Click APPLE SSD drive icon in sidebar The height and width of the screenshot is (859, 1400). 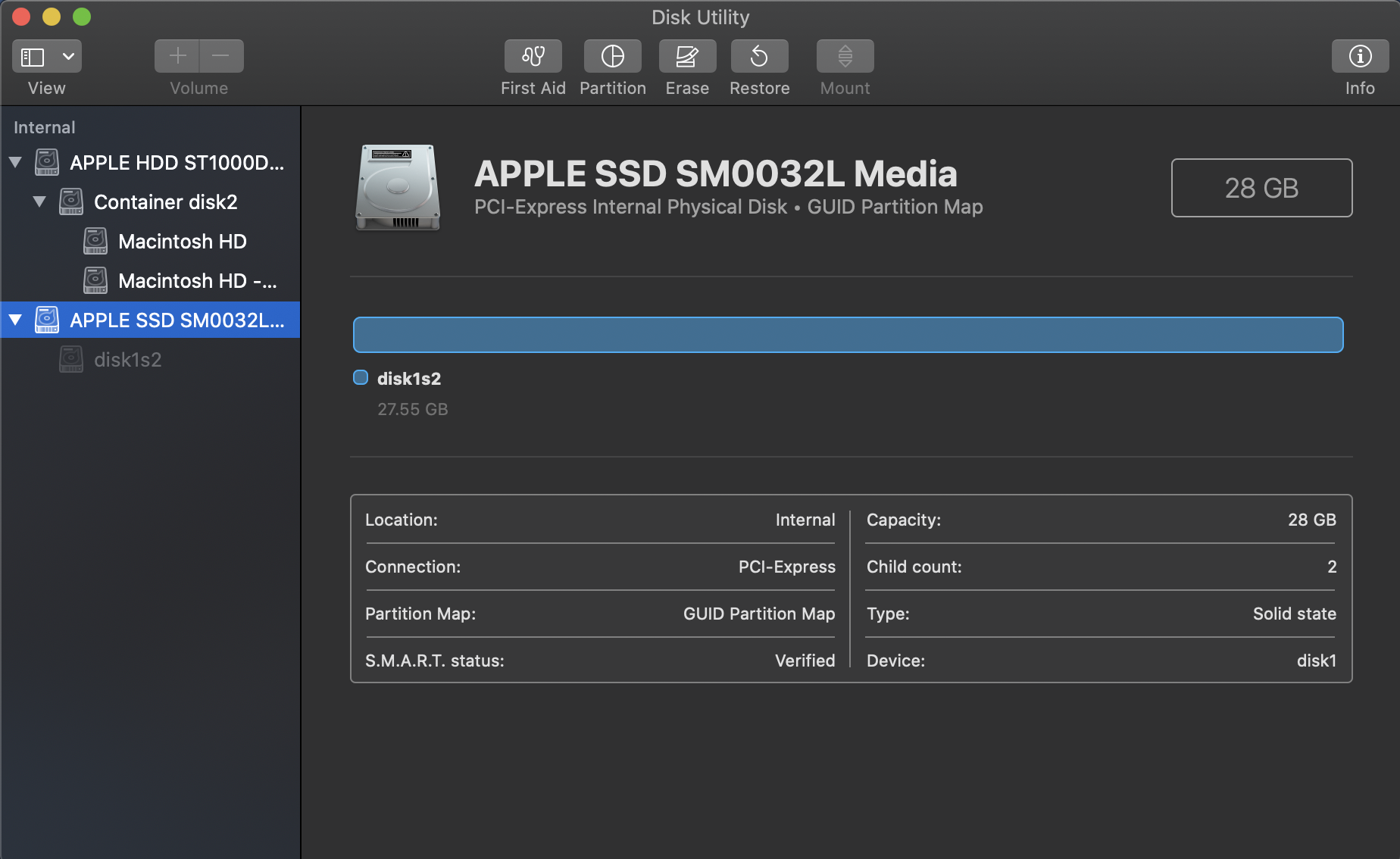click(47, 320)
